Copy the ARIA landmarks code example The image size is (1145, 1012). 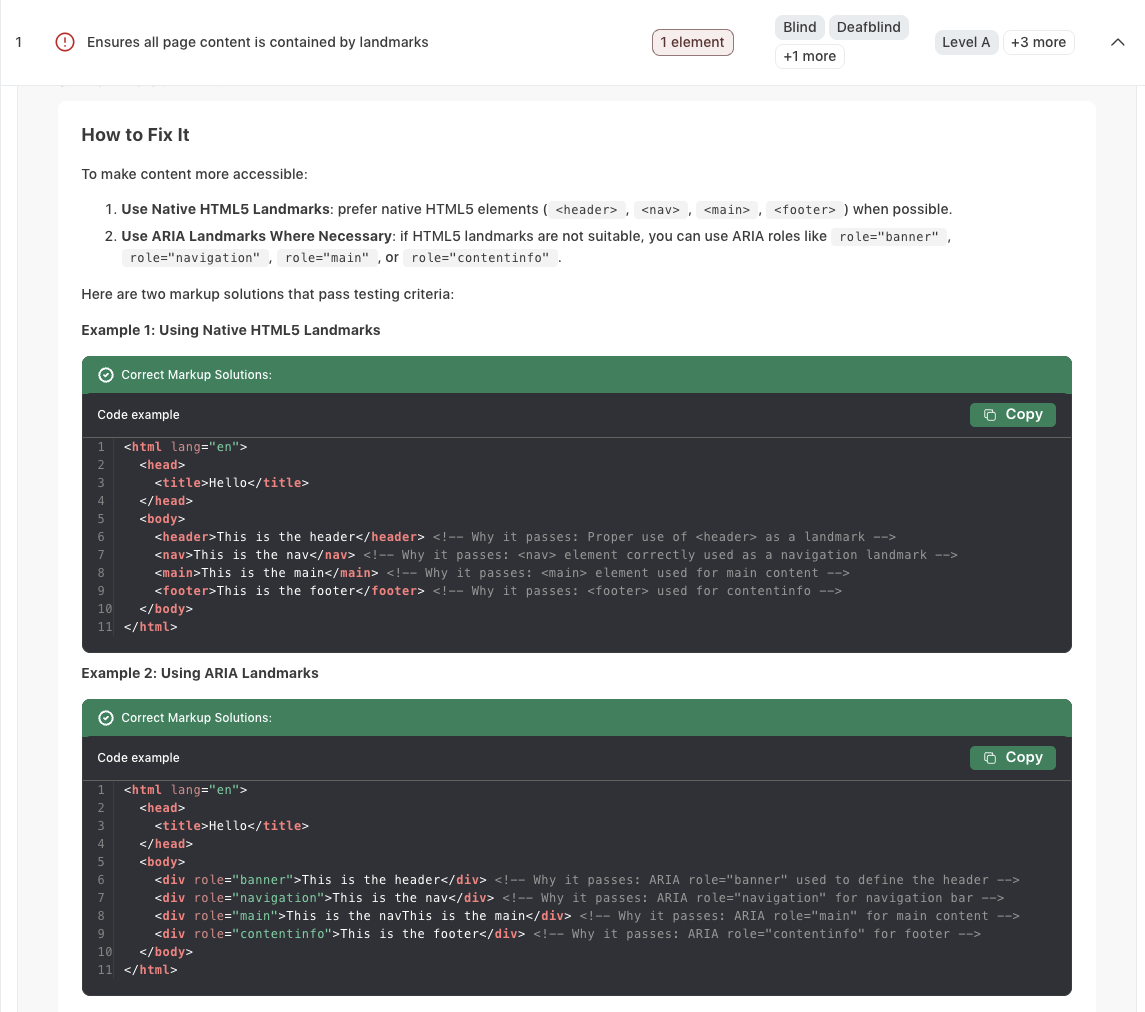[1012, 758]
